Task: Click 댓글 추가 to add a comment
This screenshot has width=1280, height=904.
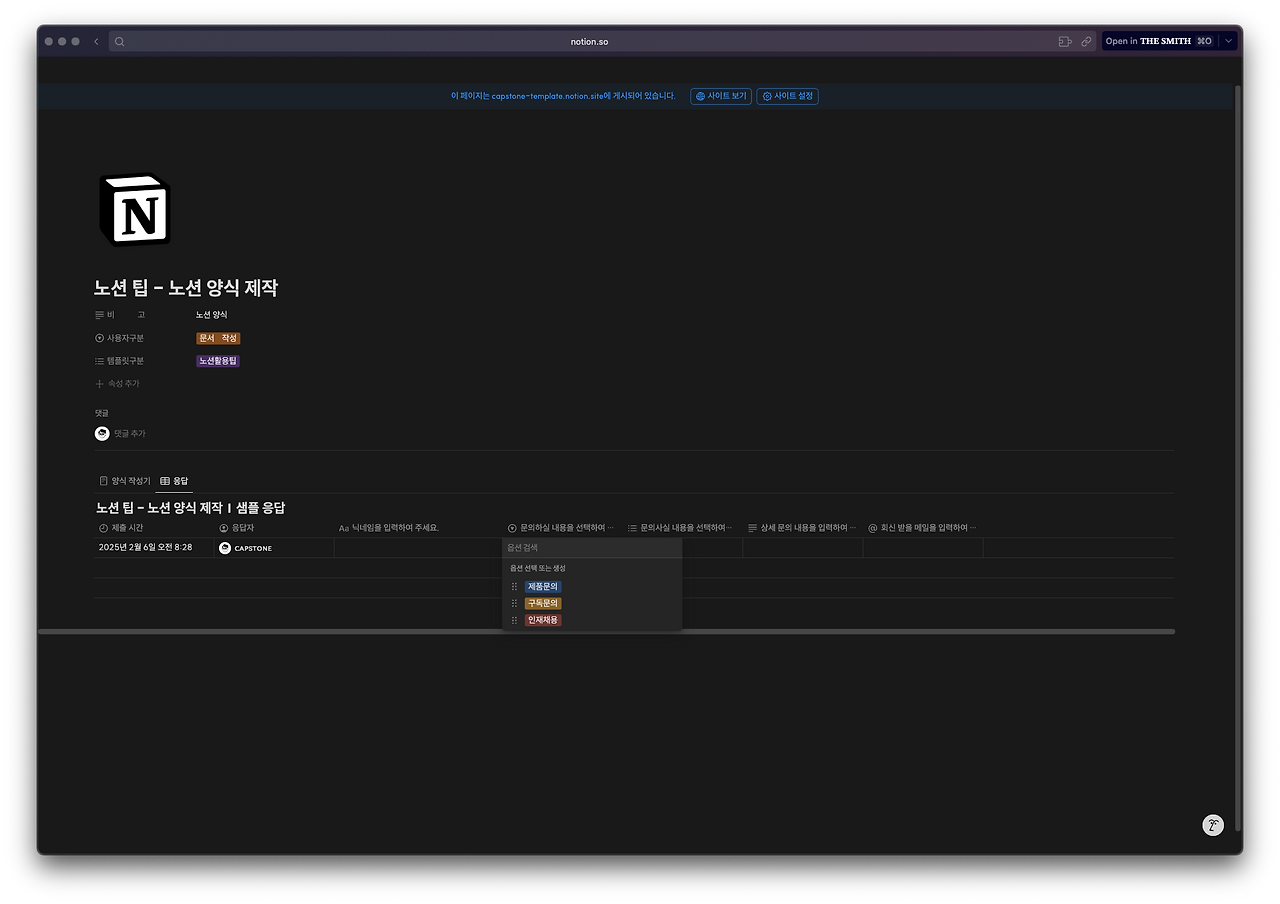Action: click(x=130, y=434)
